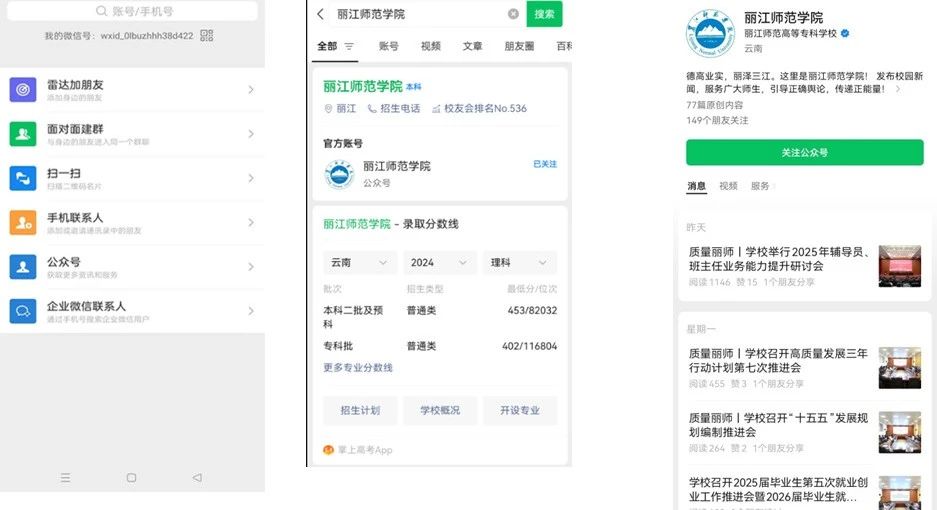Image resolution: width=937 pixels, height=510 pixels.
Task: Open the 手机联系人 row chevron
Action: 251,222
